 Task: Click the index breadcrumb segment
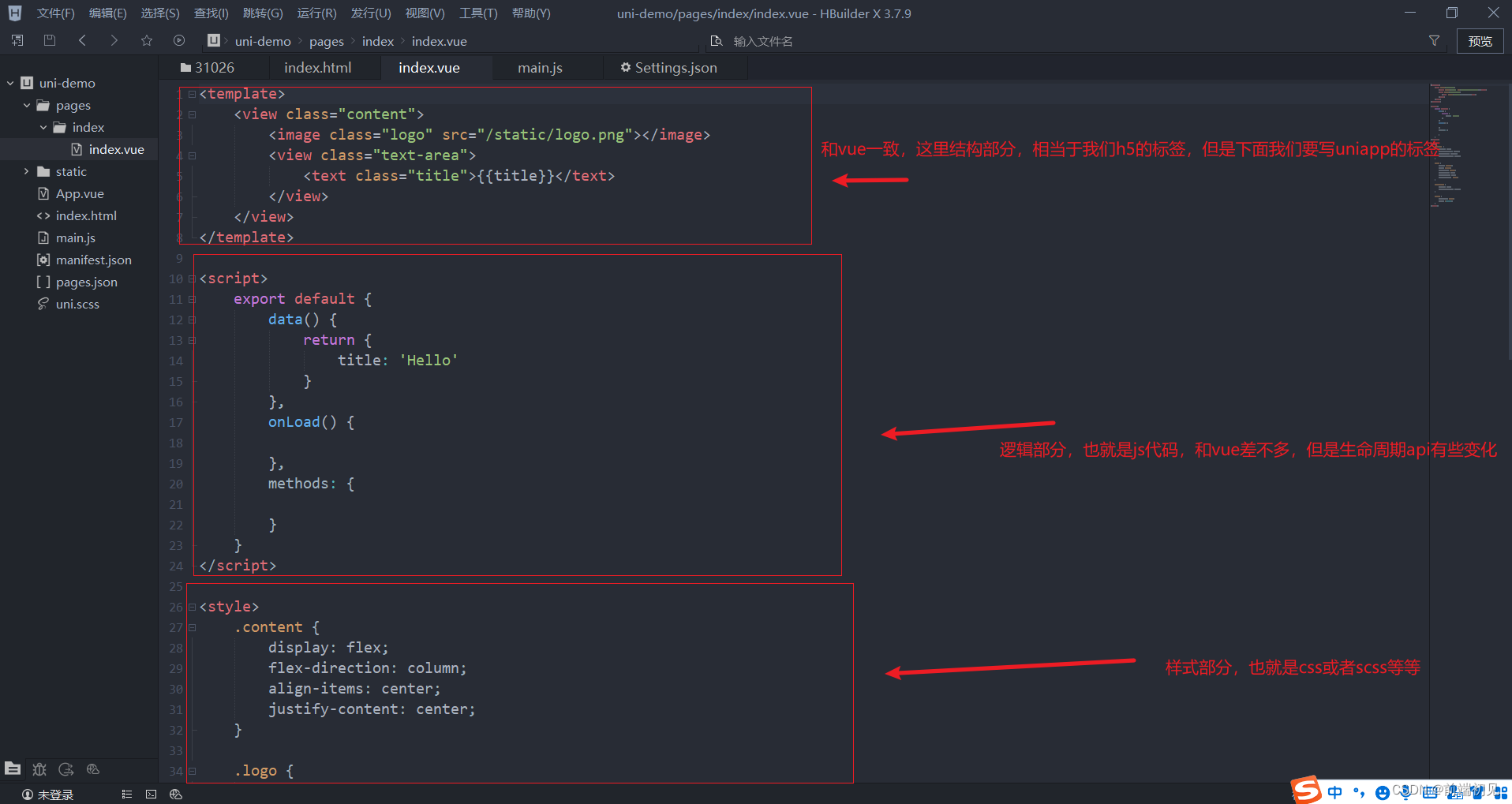pyautogui.click(x=377, y=41)
